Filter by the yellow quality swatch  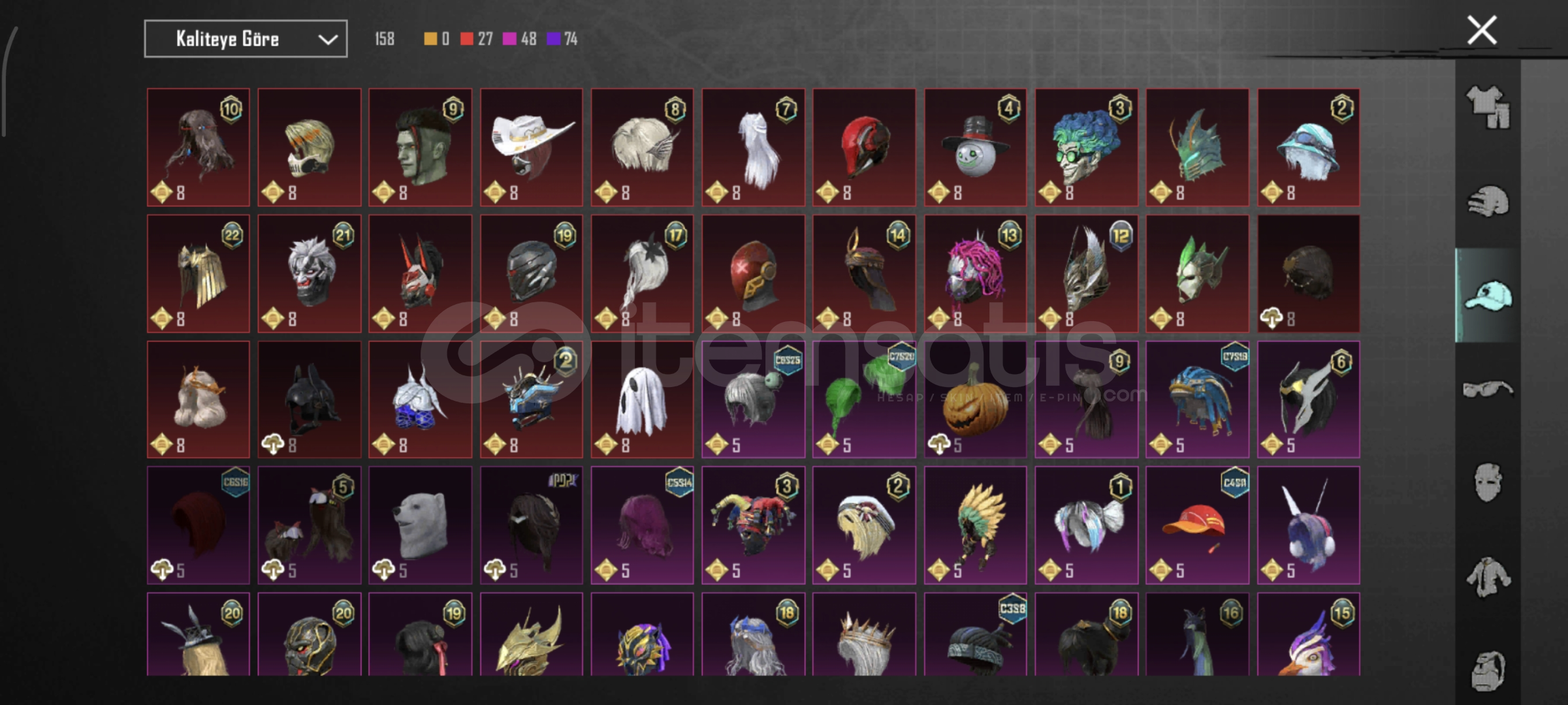click(430, 39)
